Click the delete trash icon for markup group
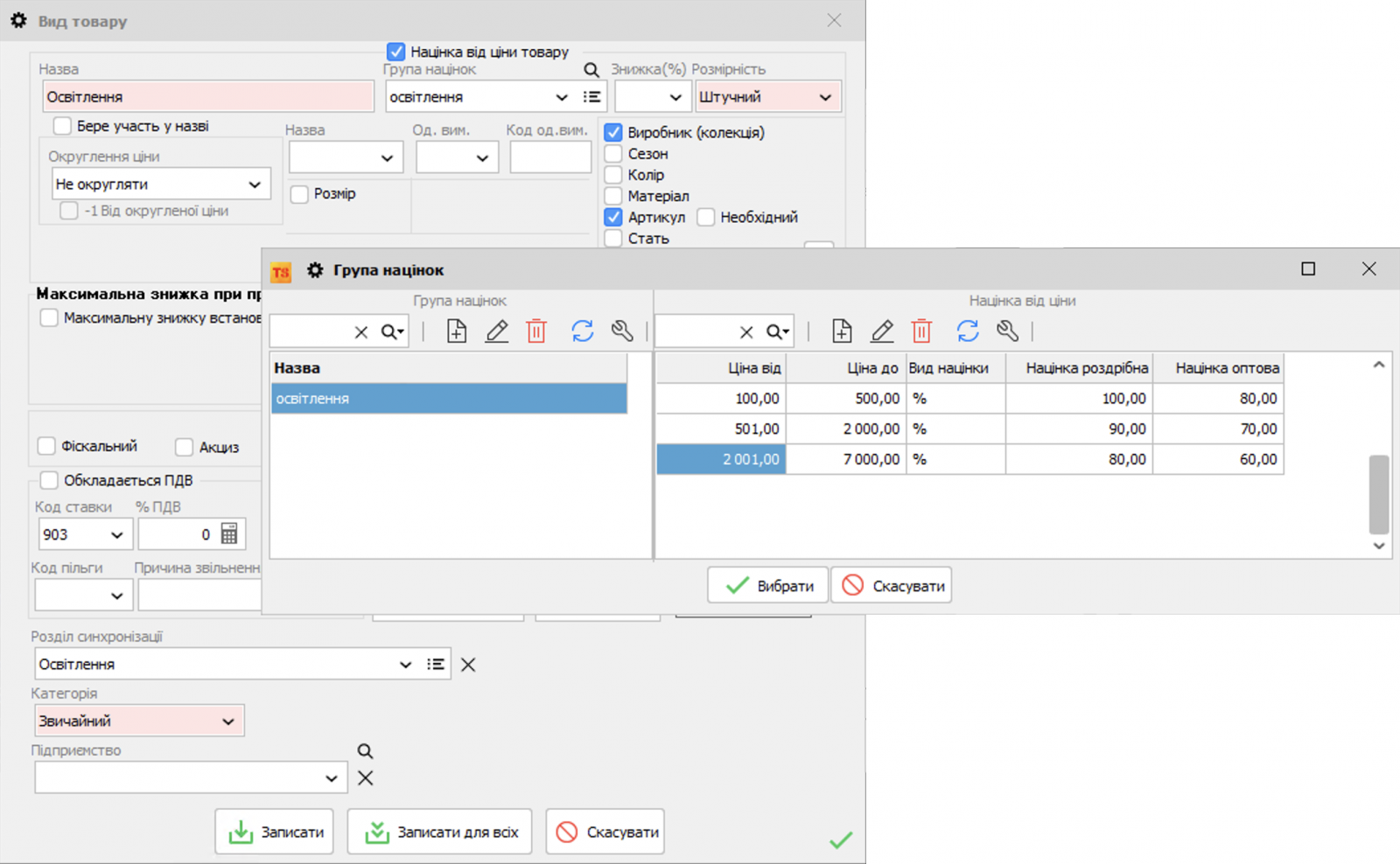This screenshot has height=864, width=1400. (536, 331)
